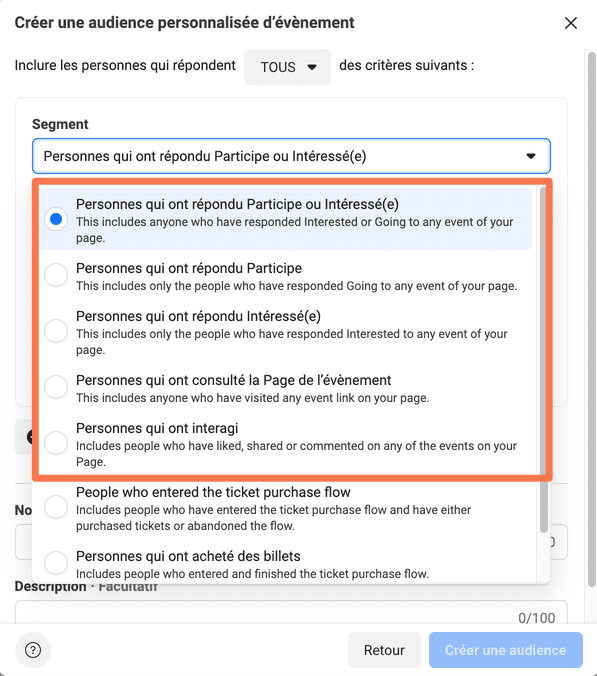The height and width of the screenshot is (676, 597).
Task: Select radio for entered ticket purchase flow
Action: [56, 507]
